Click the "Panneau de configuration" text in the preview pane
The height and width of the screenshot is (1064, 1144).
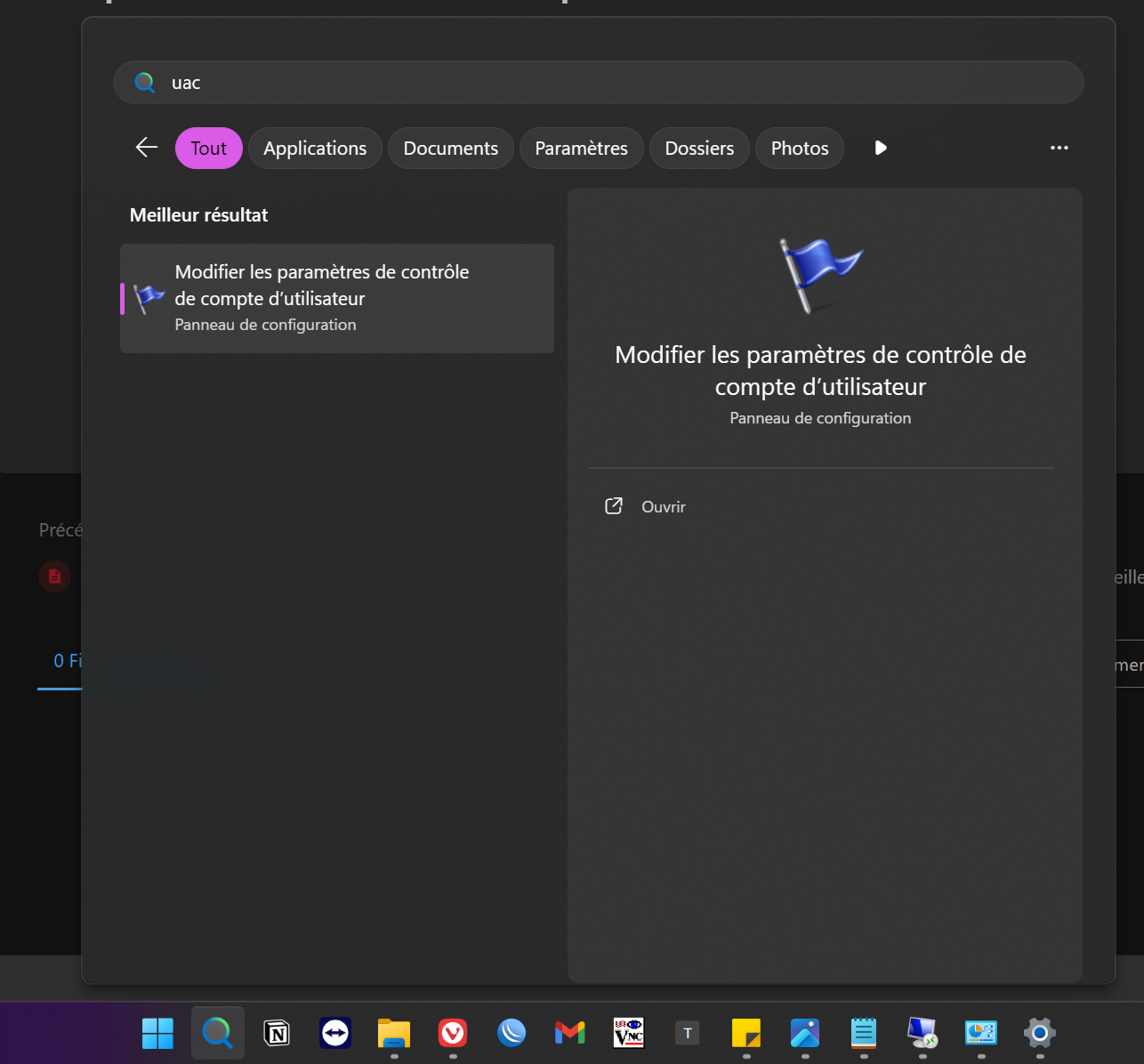[820, 418]
